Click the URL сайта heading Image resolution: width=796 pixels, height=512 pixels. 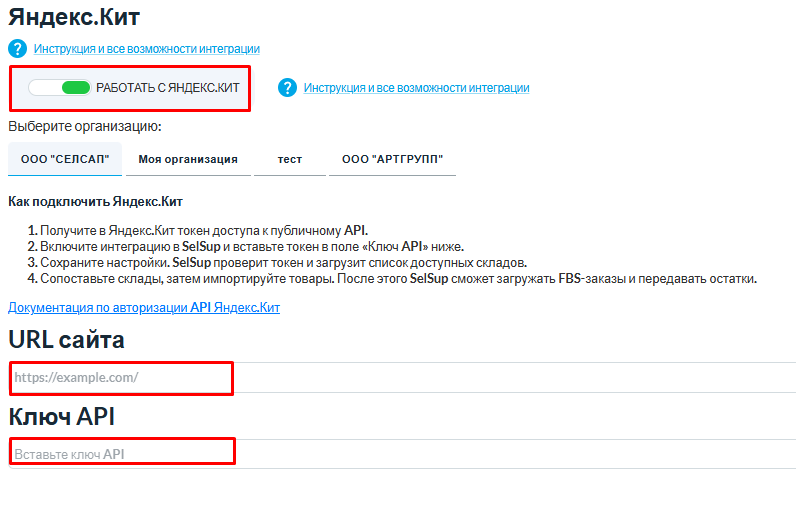(x=67, y=339)
